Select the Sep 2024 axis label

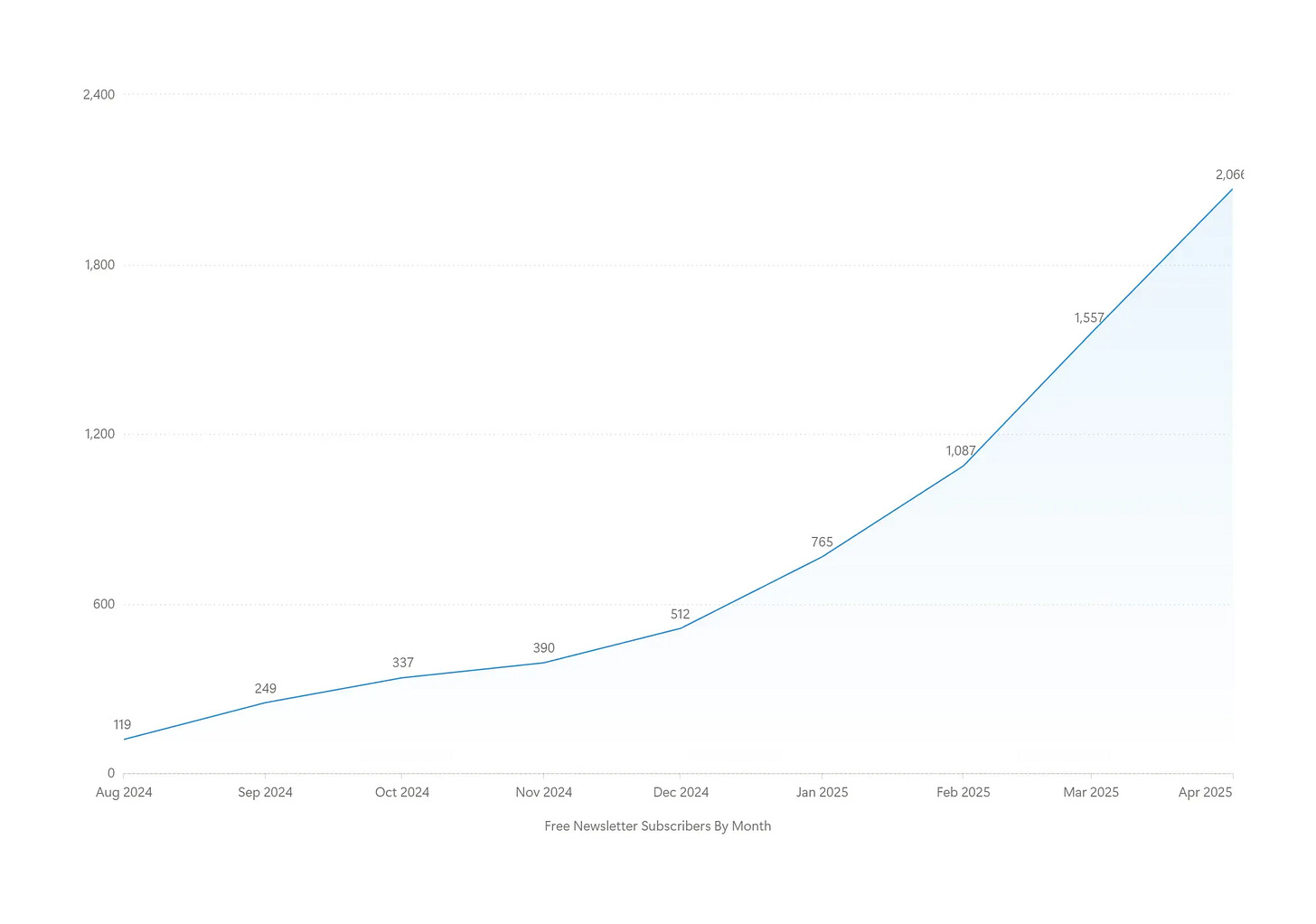tap(265, 792)
